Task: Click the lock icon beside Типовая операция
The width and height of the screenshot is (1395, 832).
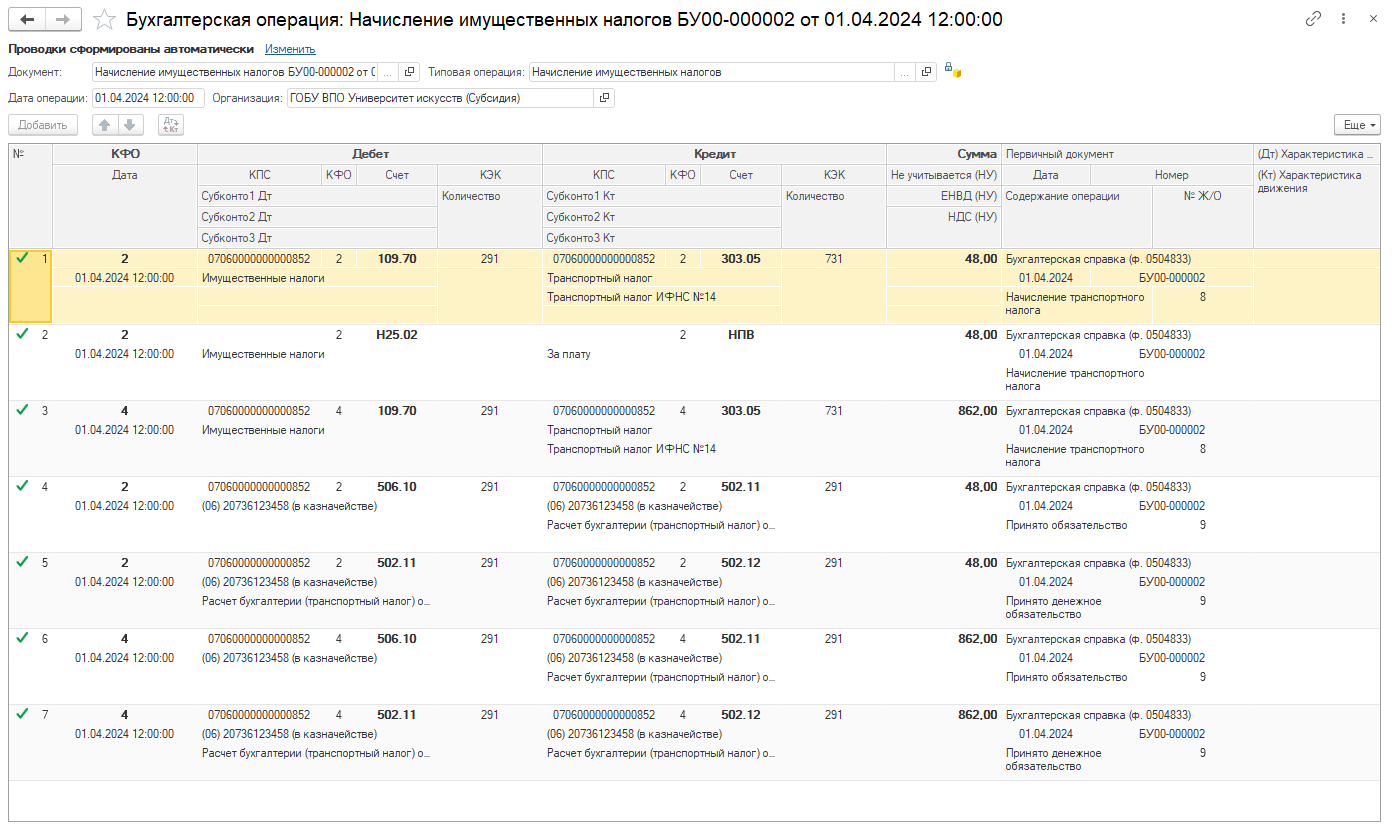Action: click(x=952, y=71)
